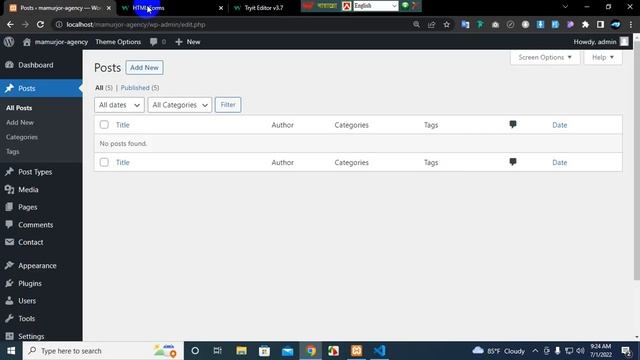
Task: Share this page icon
Action: (x=431, y=24)
